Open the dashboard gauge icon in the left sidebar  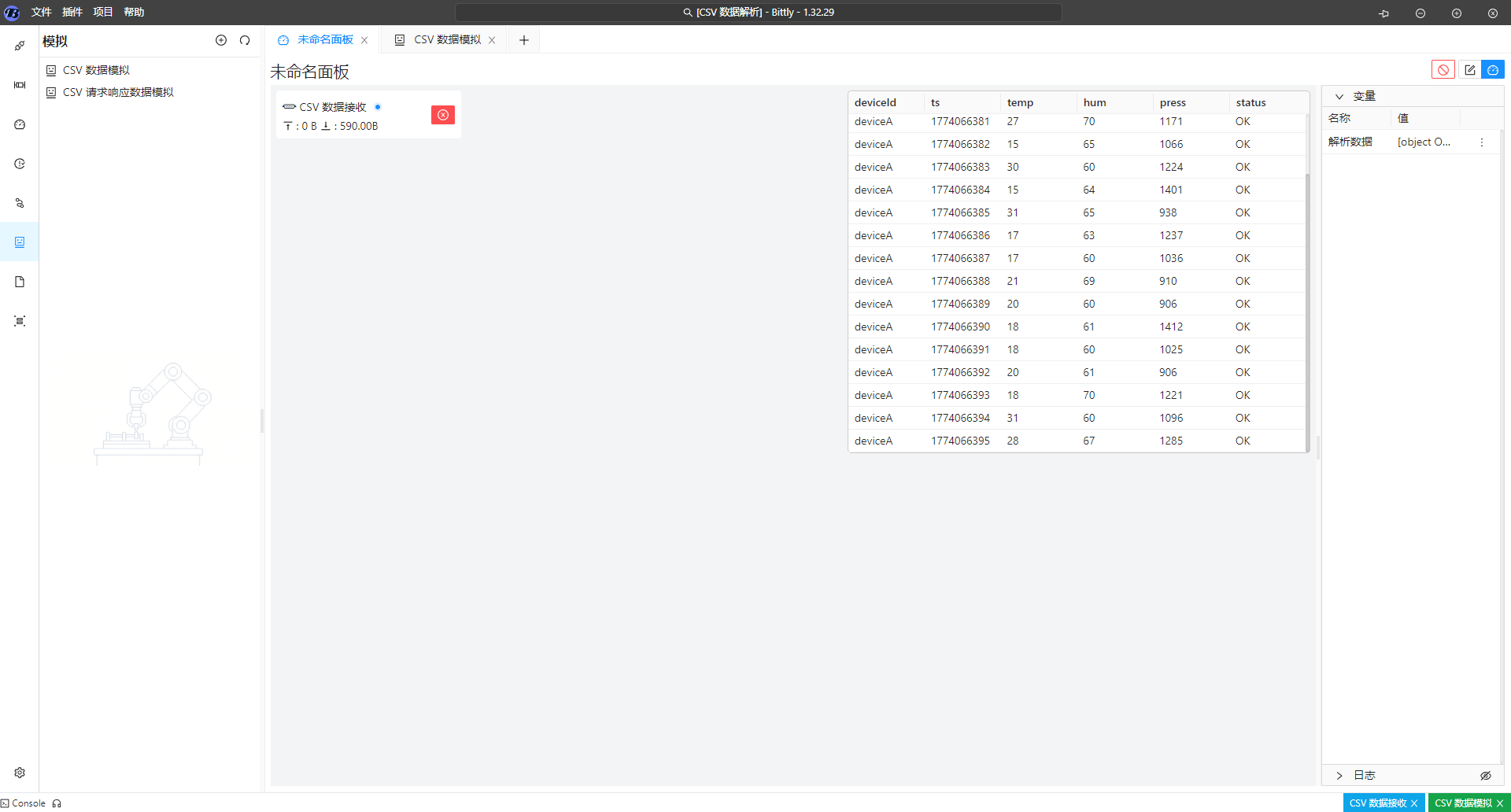pos(20,124)
